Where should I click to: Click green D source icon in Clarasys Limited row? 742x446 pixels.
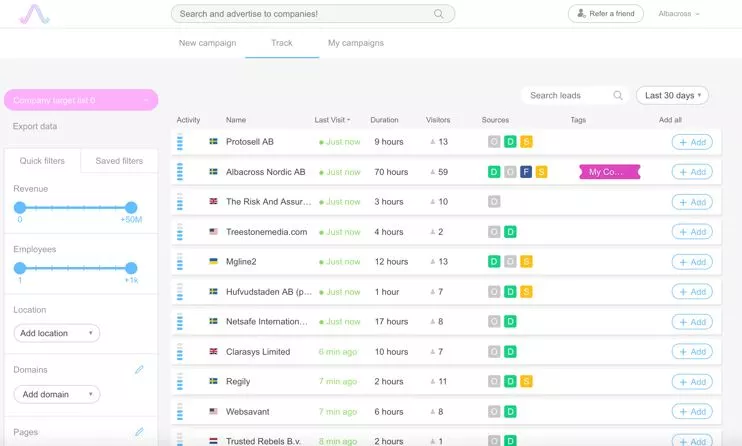pos(510,352)
